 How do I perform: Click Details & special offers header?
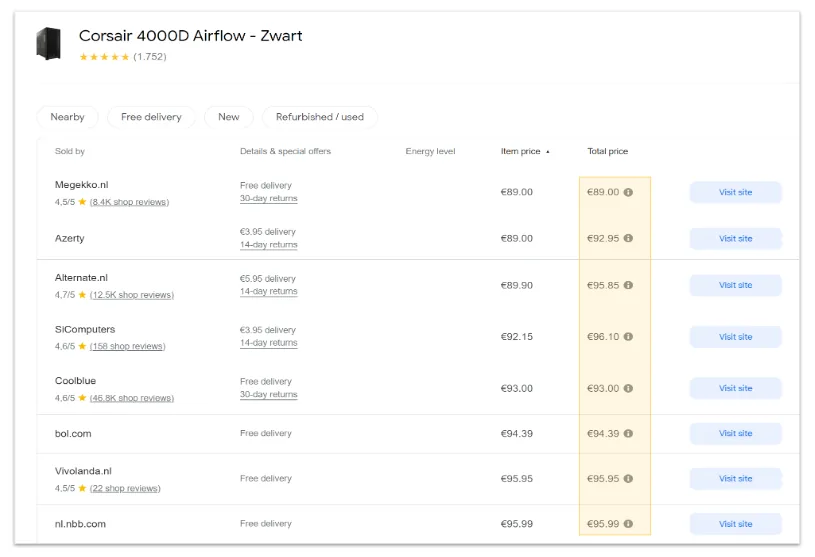(285, 151)
